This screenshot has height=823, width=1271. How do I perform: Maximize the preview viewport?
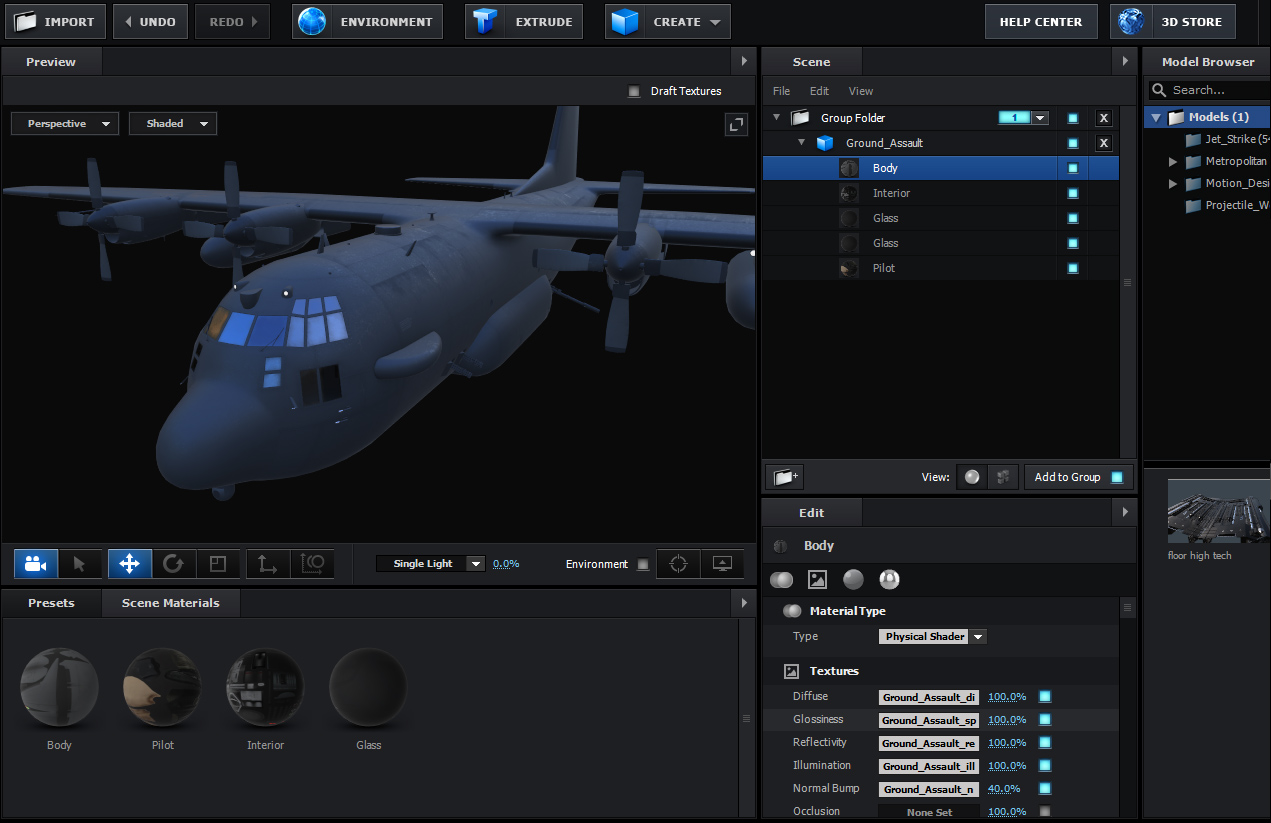[x=736, y=124]
